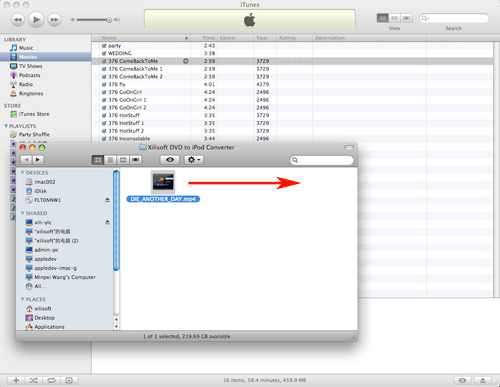Image resolution: width=500 pixels, height=387 pixels.
Task: Switch Finder to icon view
Action: (98, 160)
